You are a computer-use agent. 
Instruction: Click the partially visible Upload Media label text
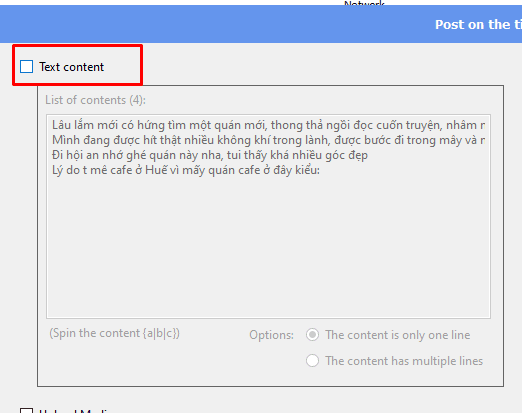[x=75, y=411]
